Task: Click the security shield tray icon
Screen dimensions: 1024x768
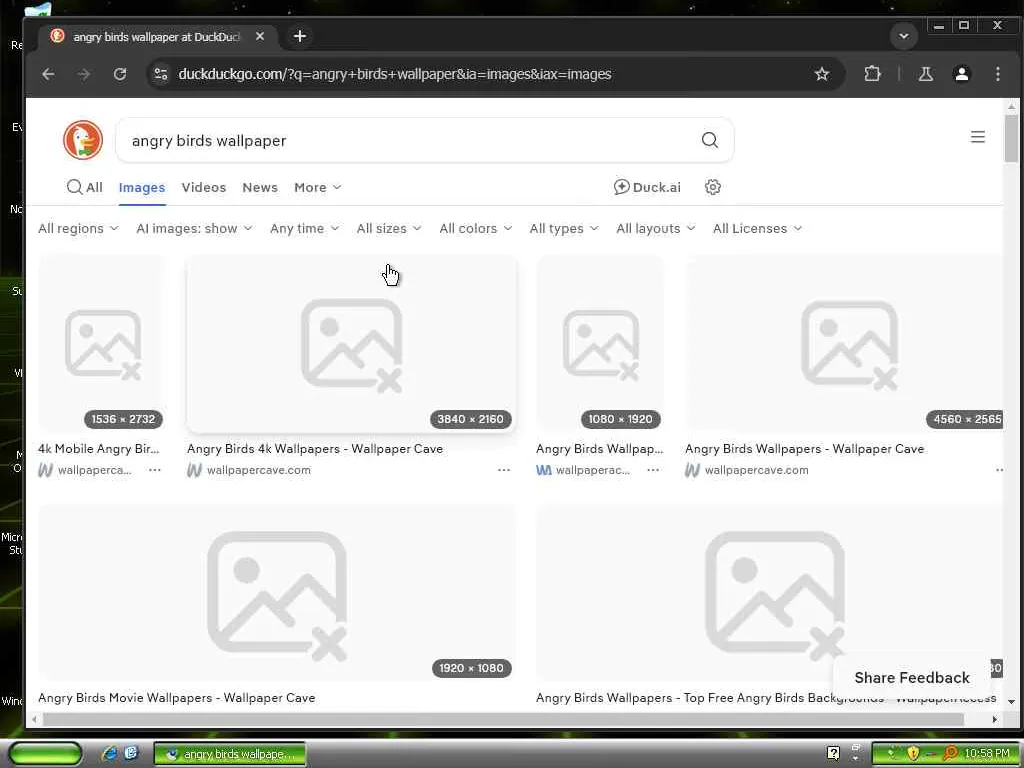Action: pos(912,754)
